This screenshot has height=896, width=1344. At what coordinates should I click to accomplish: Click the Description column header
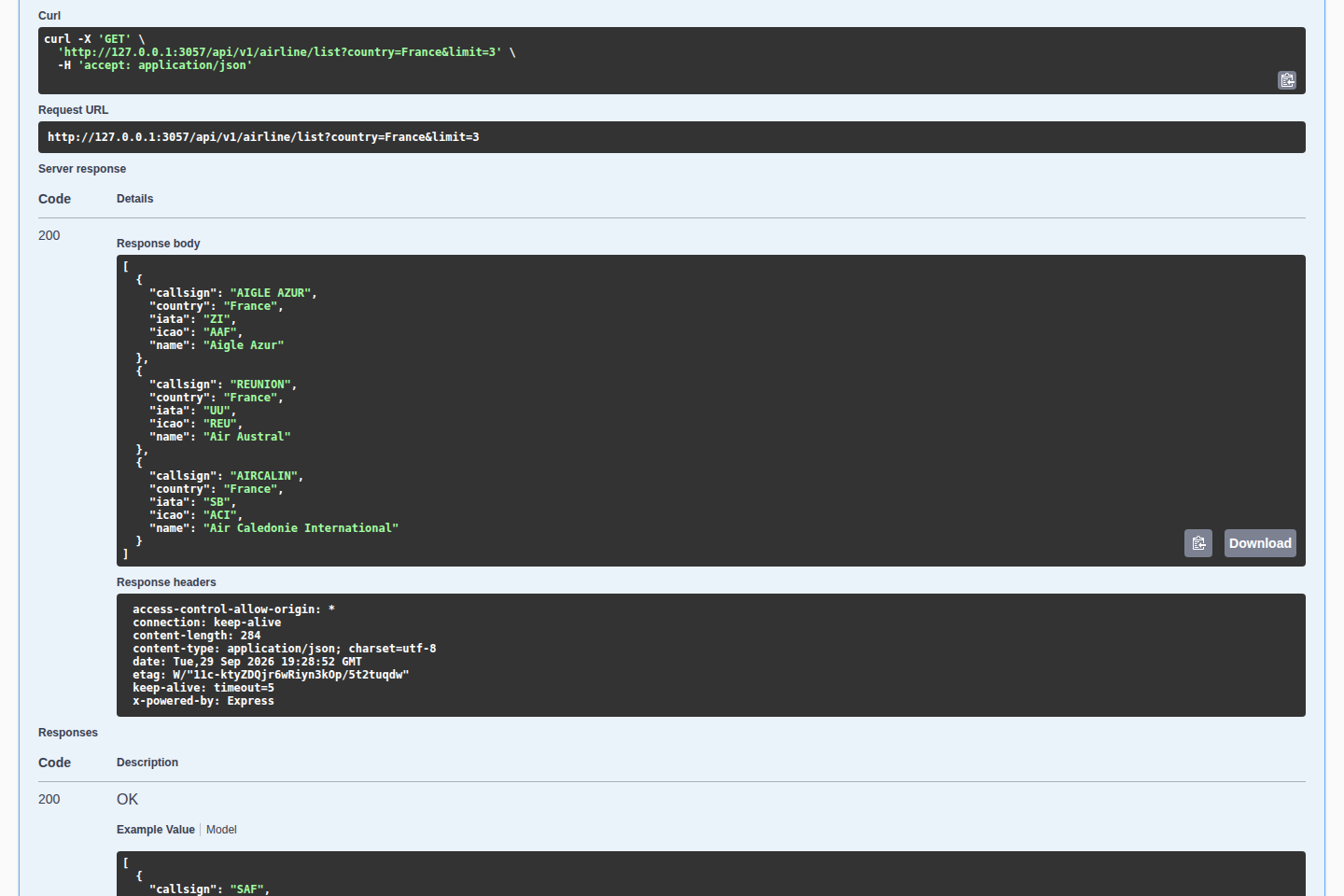147,763
